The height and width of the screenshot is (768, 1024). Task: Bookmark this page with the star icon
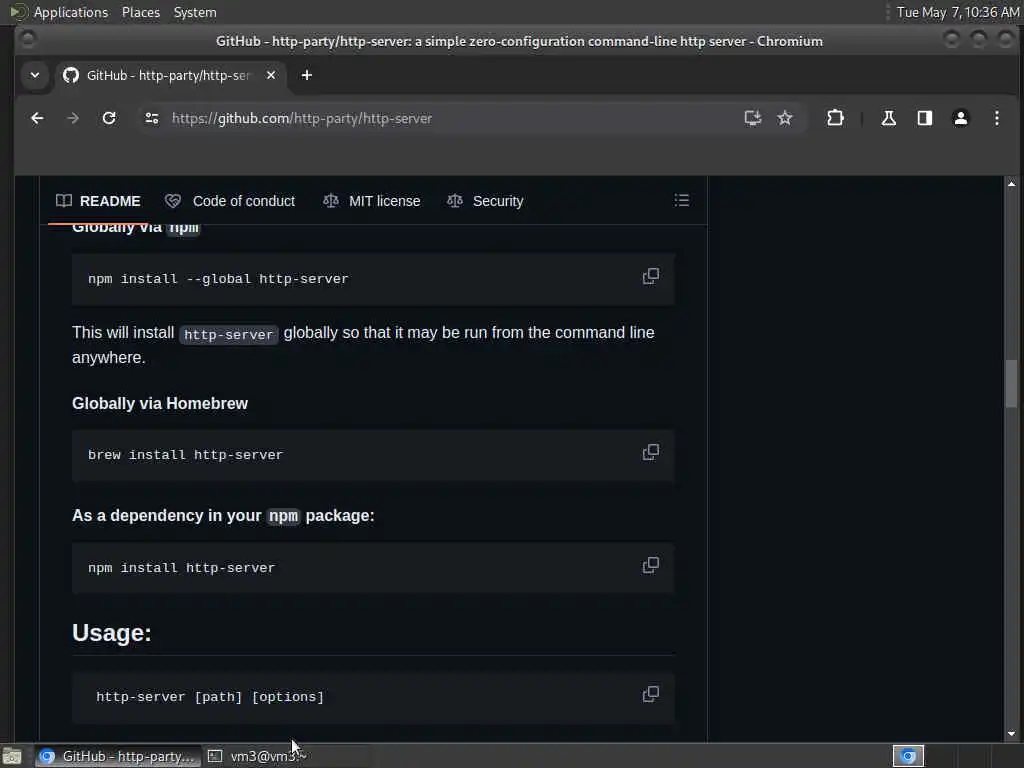coord(785,118)
